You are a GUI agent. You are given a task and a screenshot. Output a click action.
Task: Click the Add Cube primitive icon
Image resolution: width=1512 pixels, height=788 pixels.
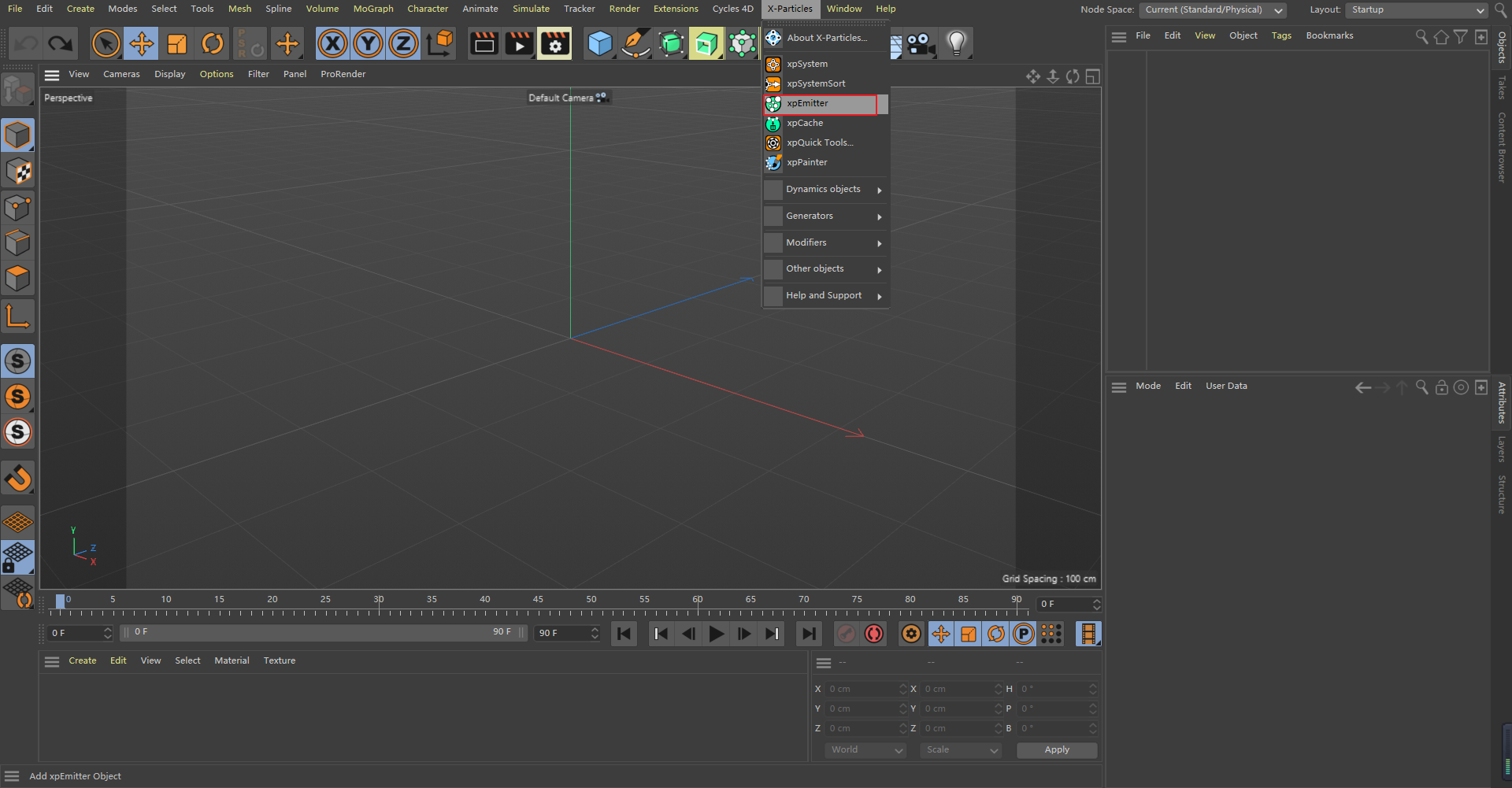click(600, 43)
